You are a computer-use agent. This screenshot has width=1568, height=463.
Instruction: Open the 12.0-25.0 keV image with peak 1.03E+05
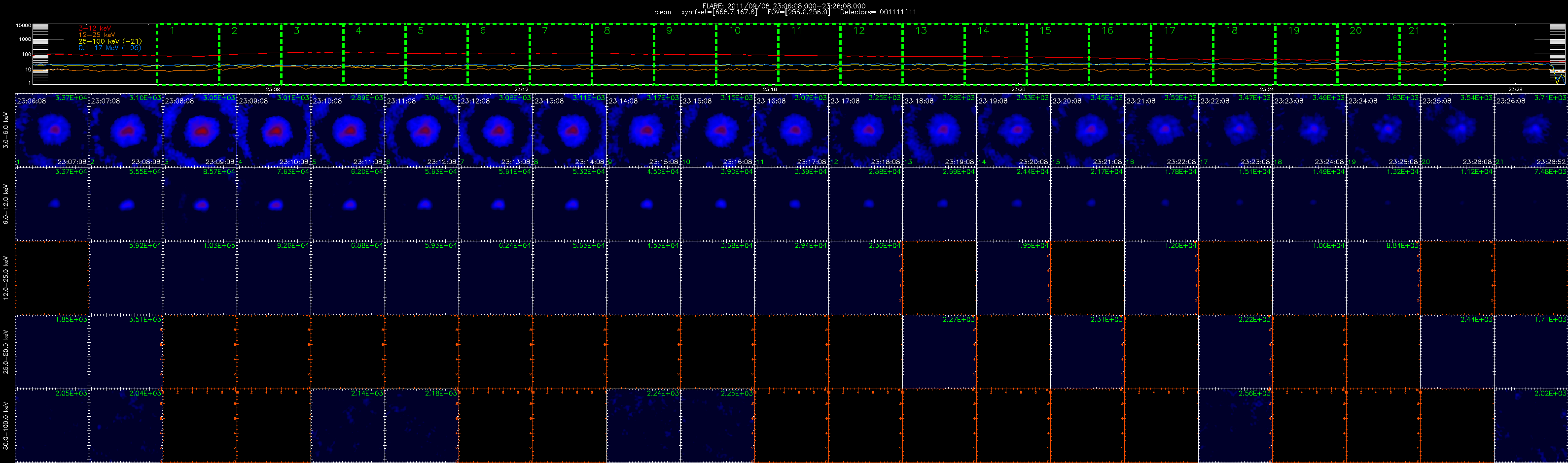[200, 277]
